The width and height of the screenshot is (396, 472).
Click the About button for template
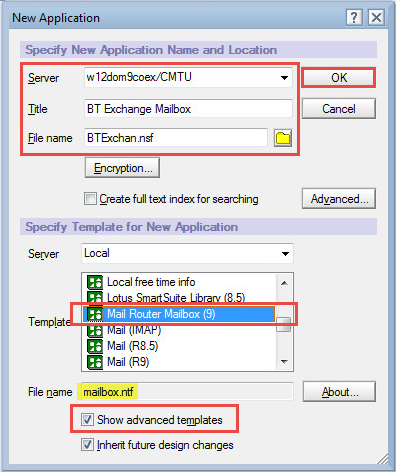pyautogui.click(x=339, y=392)
